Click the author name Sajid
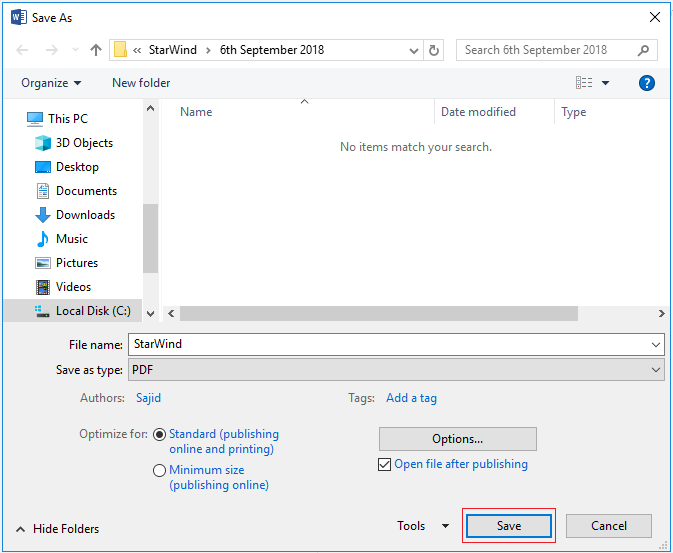The height and width of the screenshot is (553, 673). tap(148, 398)
